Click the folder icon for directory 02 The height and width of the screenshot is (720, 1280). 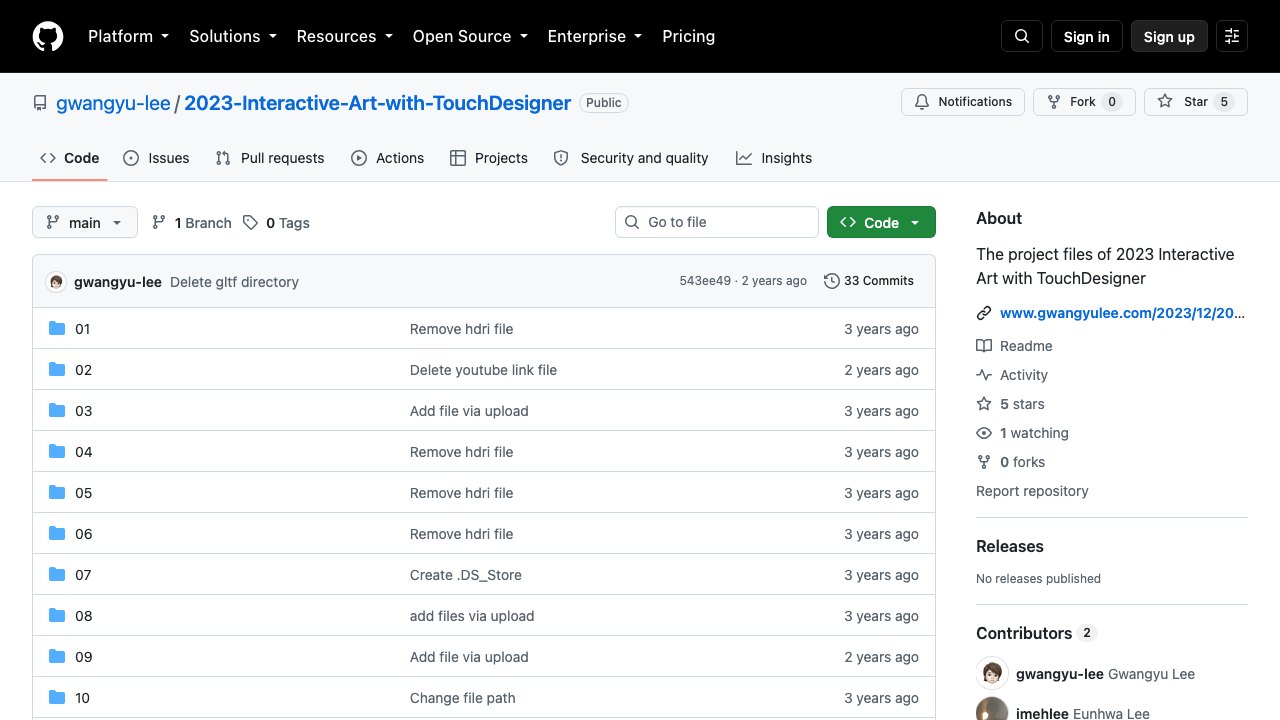tap(57, 370)
